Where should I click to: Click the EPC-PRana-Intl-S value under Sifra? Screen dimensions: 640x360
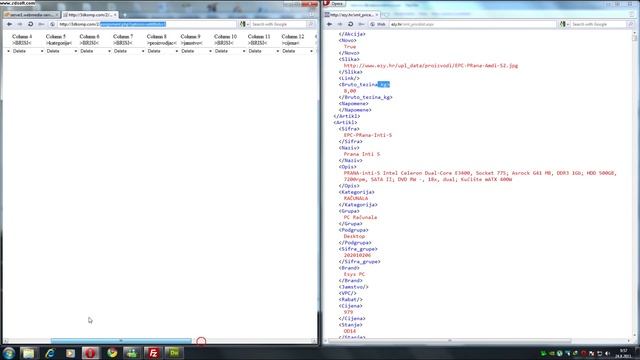pyautogui.click(x=367, y=135)
